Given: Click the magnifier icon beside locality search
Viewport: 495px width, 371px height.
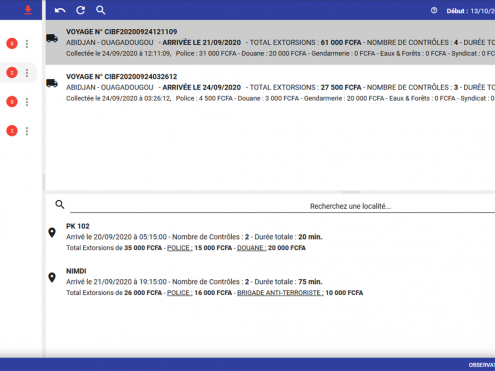Looking at the screenshot, I should click(x=60, y=204).
